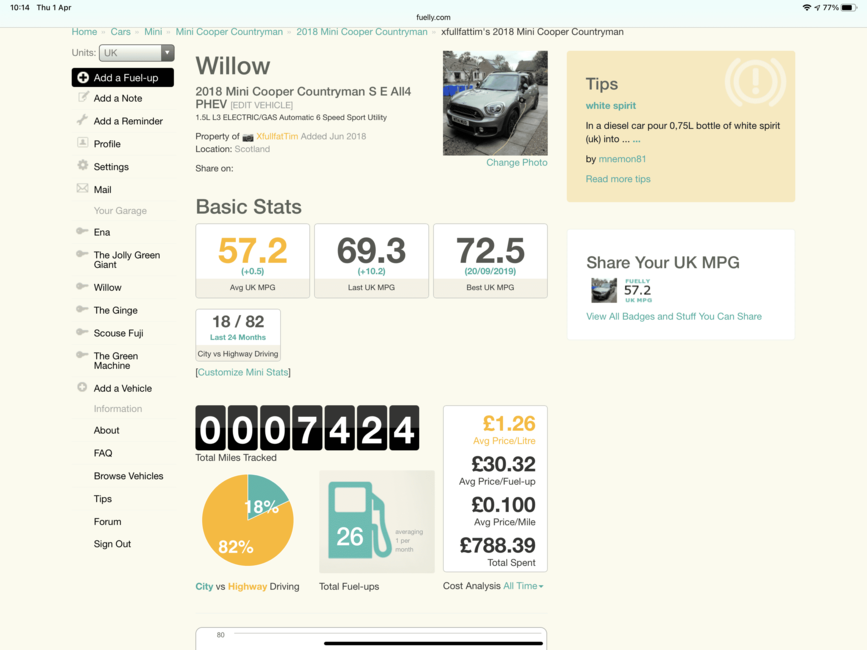This screenshot has height=650, width=867.
Task: Click the Willow car photo
Action: click(495, 103)
